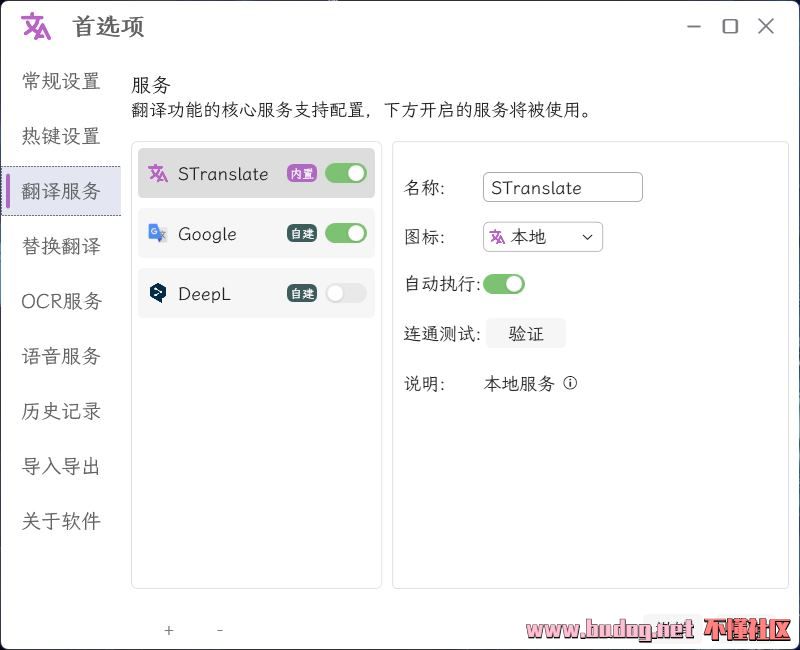This screenshot has width=800, height=650.
Task: Open the 图标 dropdown showing 本地
Action: (x=542, y=237)
